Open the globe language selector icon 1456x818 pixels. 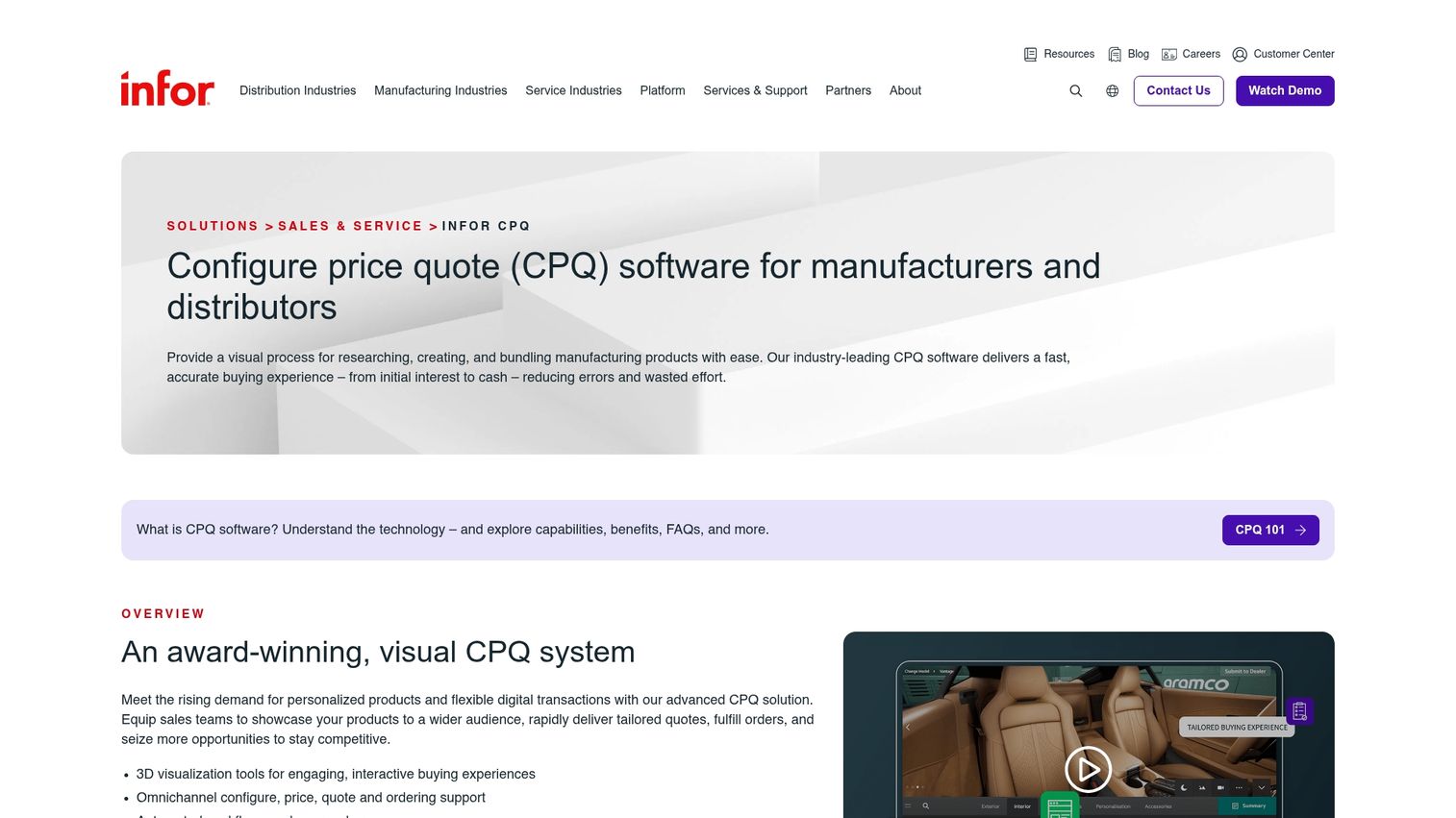click(1112, 91)
